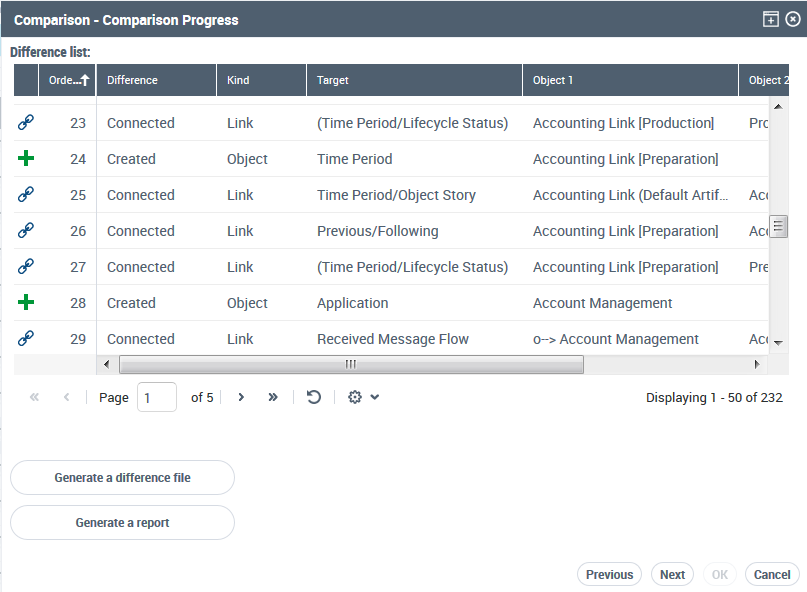Click the vertical scrollbar down arrow
The width and height of the screenshot is (807, 592).
click(778, 342)
